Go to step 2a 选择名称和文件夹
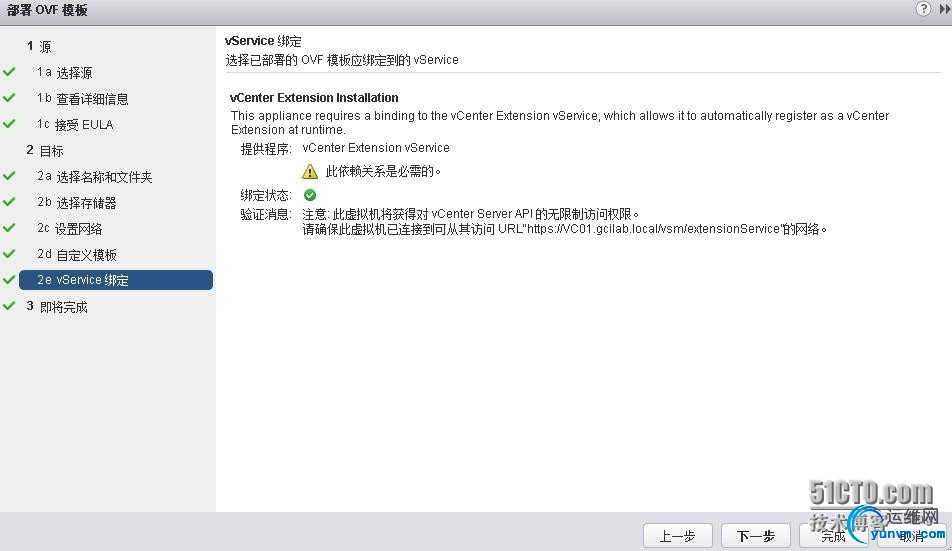 95,177
